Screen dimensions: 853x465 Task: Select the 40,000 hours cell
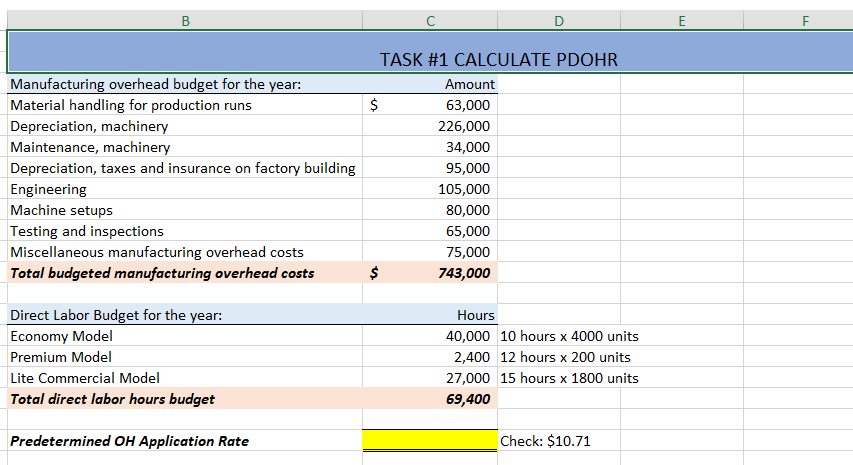pyautogui.click(x=430, y=336)
